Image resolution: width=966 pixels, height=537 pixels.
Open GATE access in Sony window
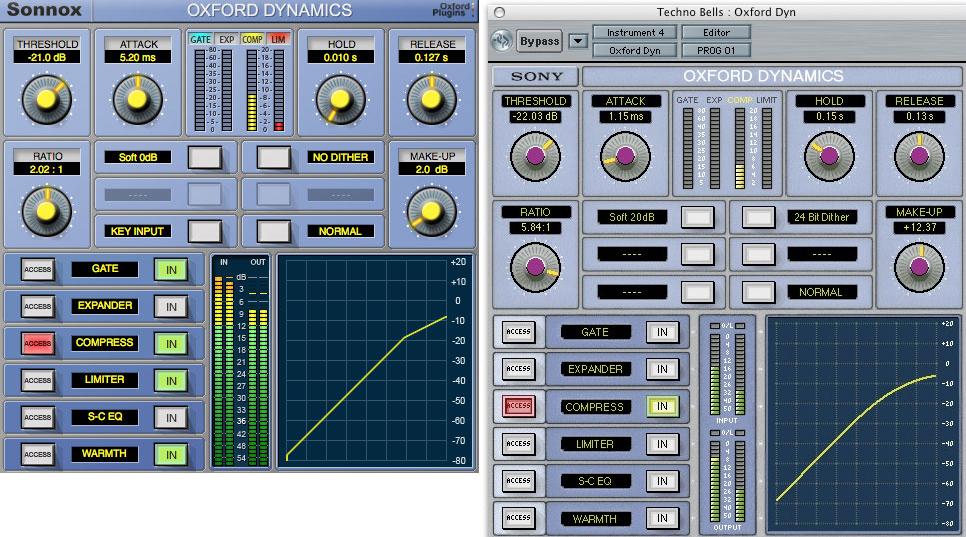point(518,331)
